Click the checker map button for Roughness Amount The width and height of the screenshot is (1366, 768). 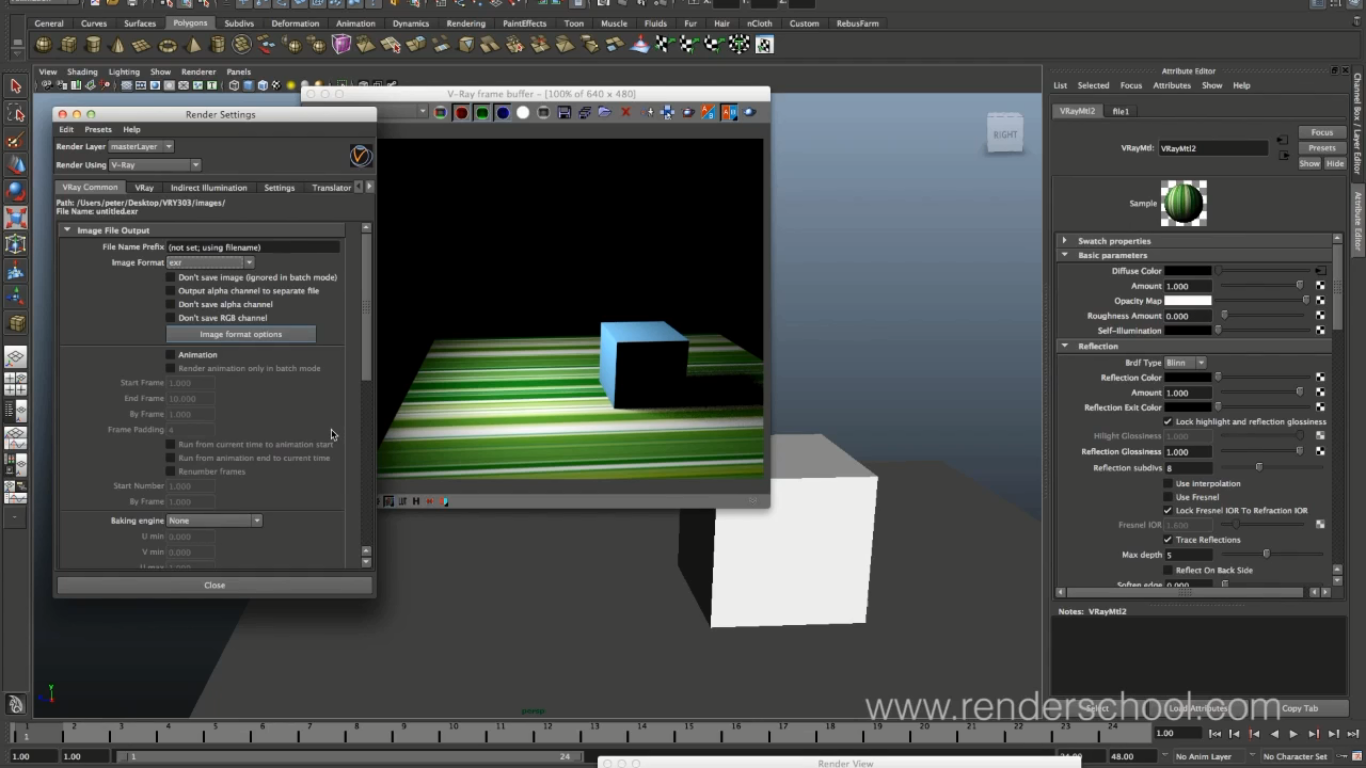(x=1320, y=315)
